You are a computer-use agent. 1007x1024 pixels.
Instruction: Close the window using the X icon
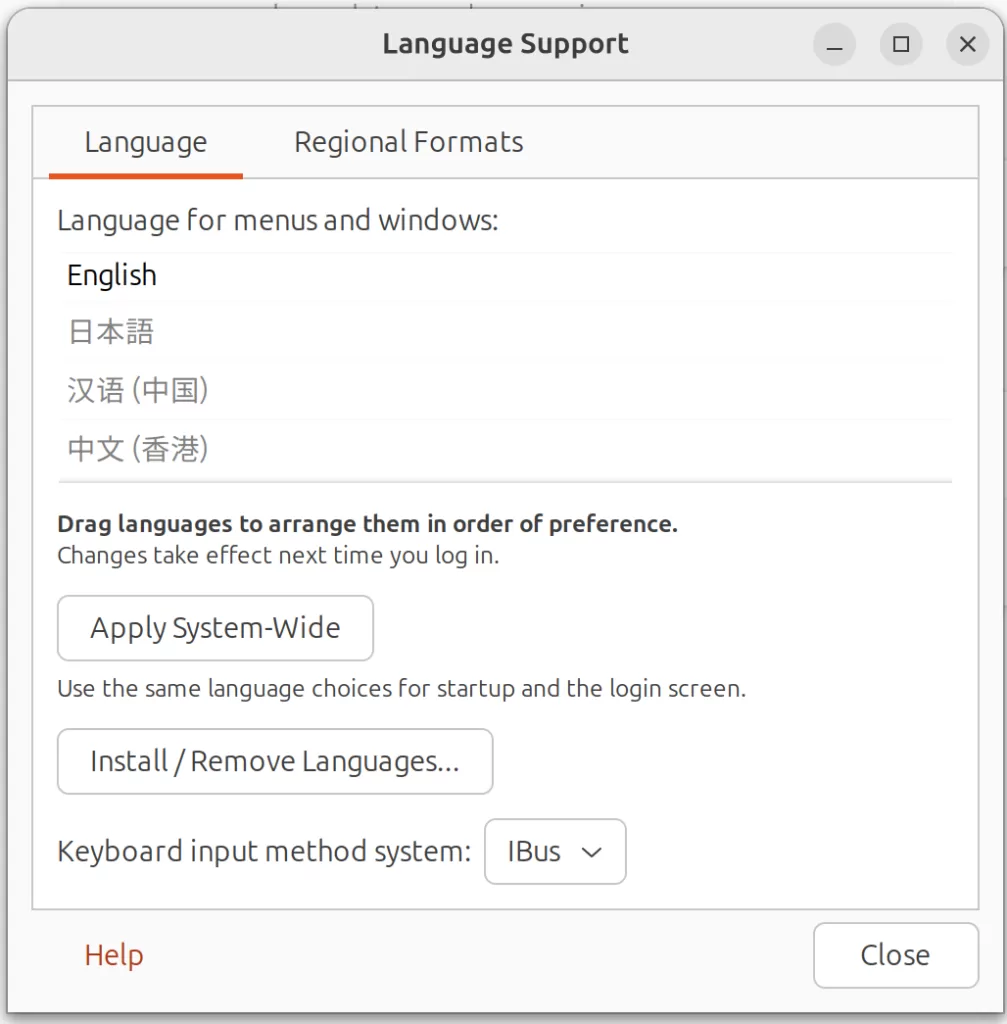[967, 45]
